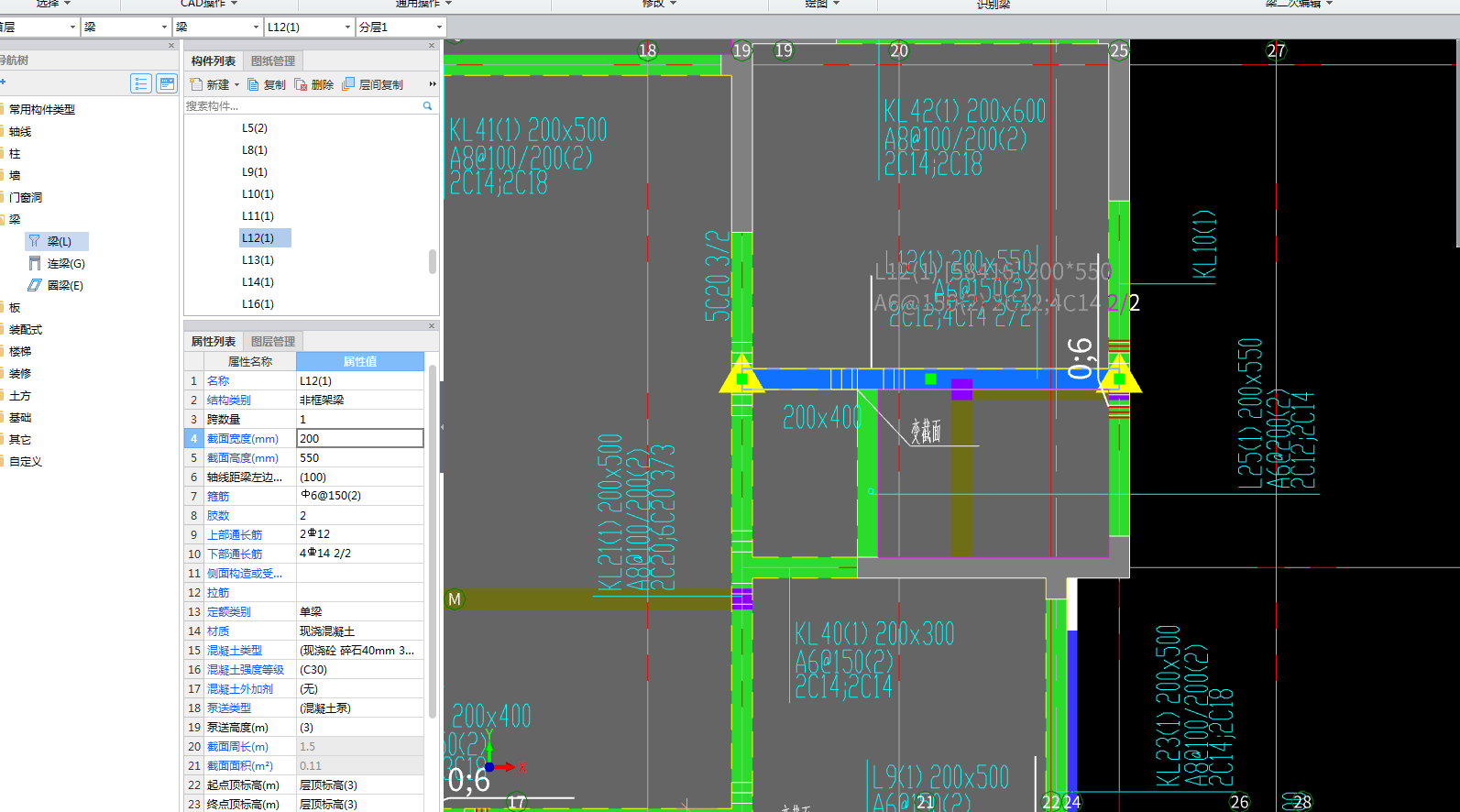Close the property list panel
This screenshot has height=812, width=1460.
[432, 325]
